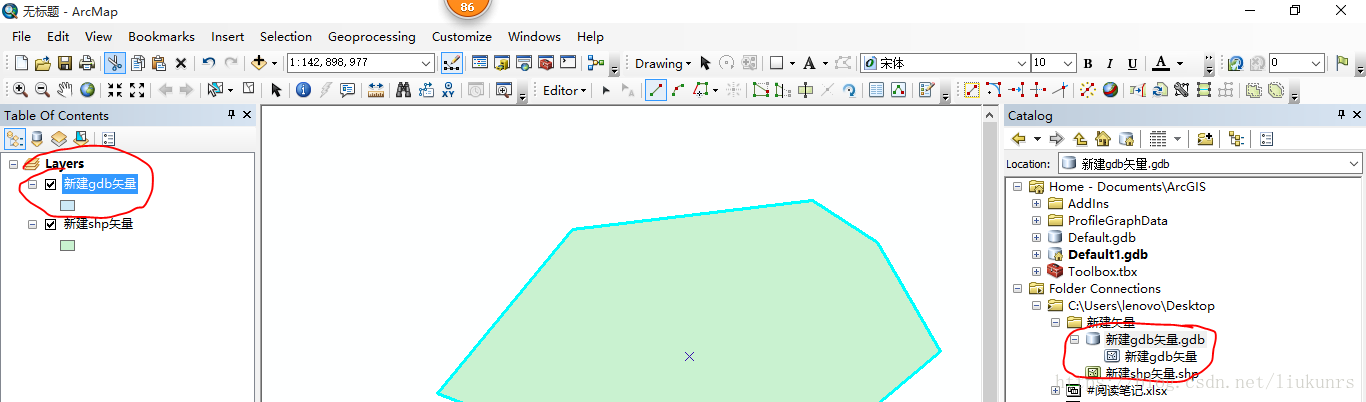The height and width of the screenshot is (402, 1366).
Task: Open the Geoprocessing menu
Action: click(x=371, y=36)
